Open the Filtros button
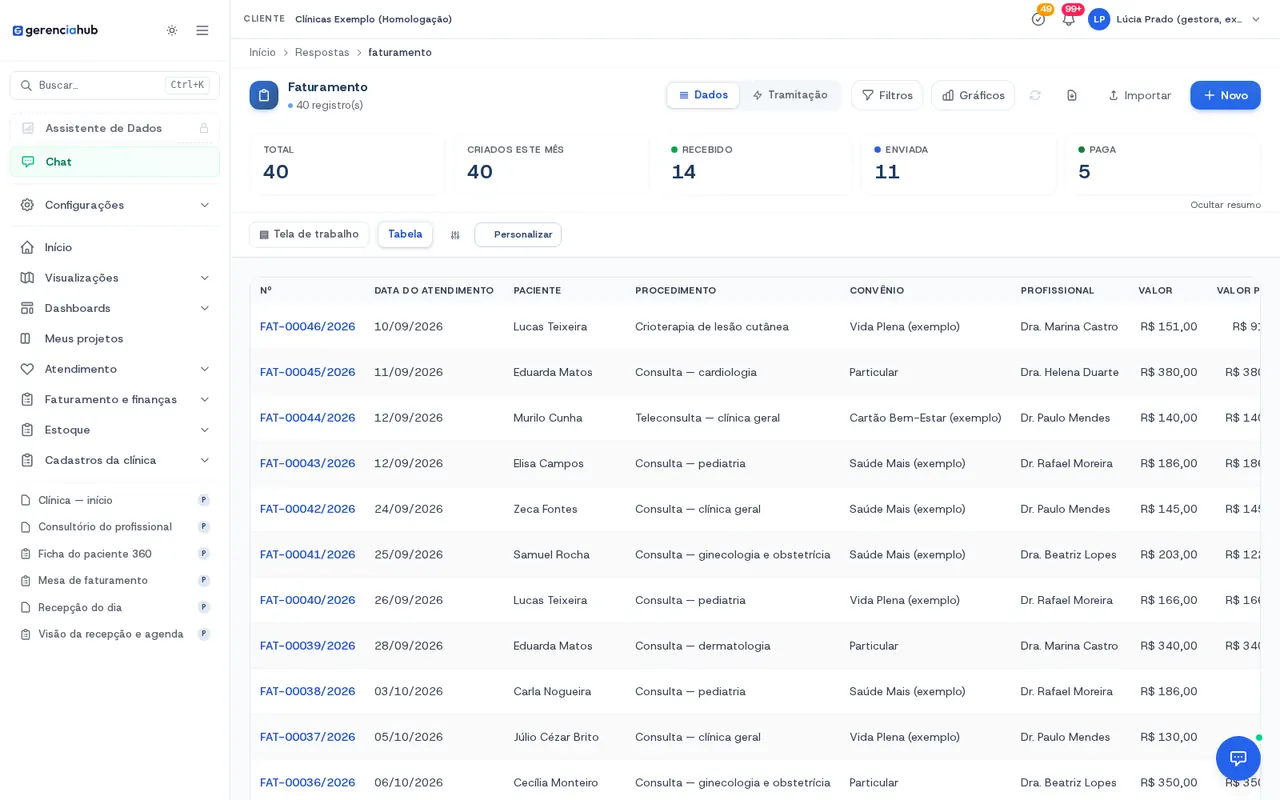The width and height of the screenshot is (1280, 800). pos(887,95)
